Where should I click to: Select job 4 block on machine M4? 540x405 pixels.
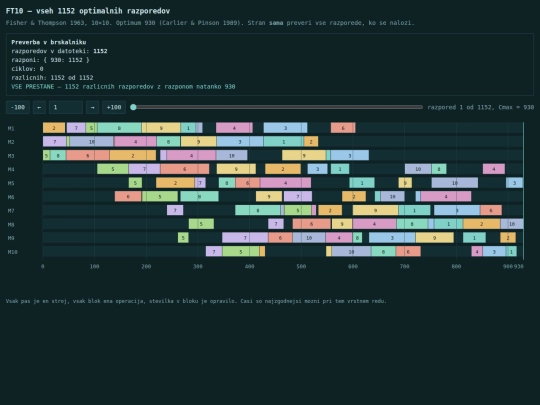click(x=494, y=169)
